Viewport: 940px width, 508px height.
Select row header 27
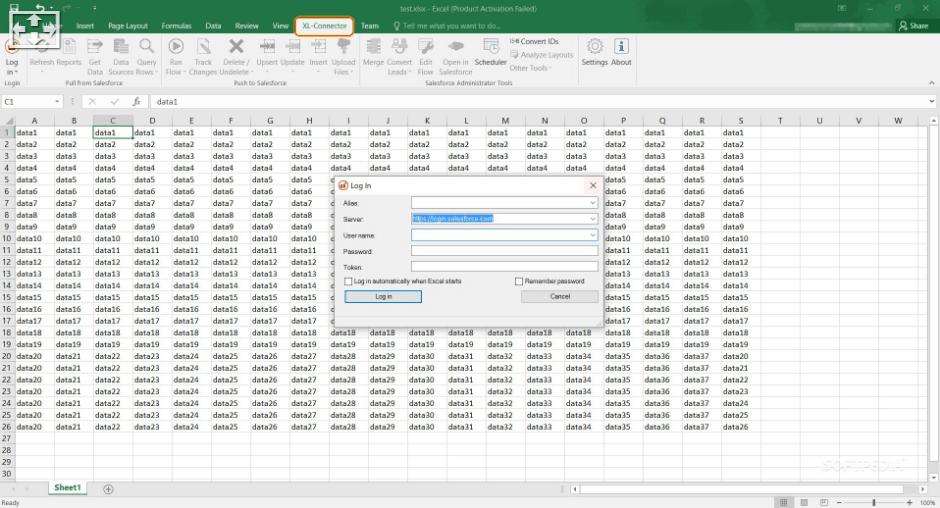7,438
